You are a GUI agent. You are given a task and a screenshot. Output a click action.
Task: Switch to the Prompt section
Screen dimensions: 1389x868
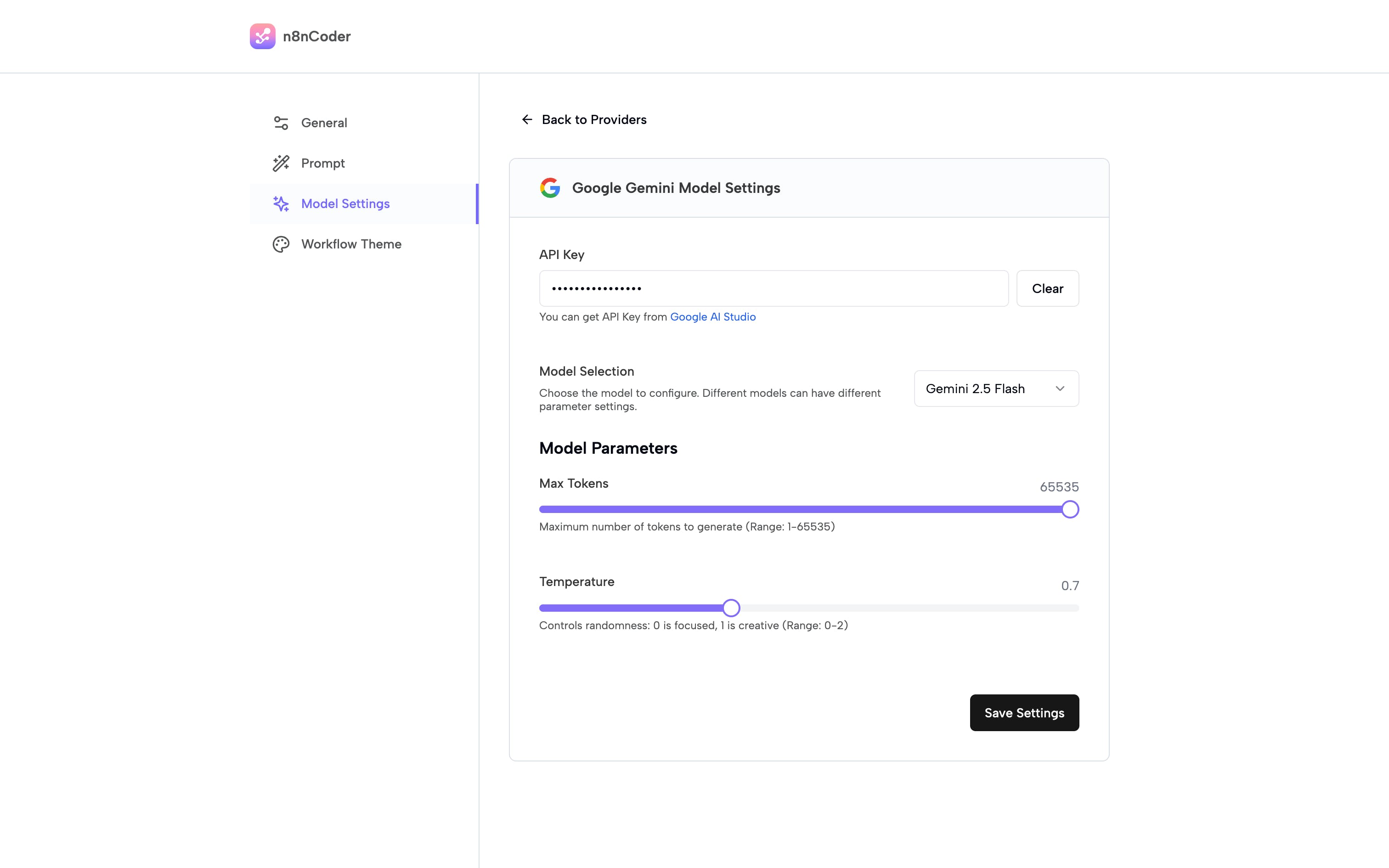[x=322, y=163]
